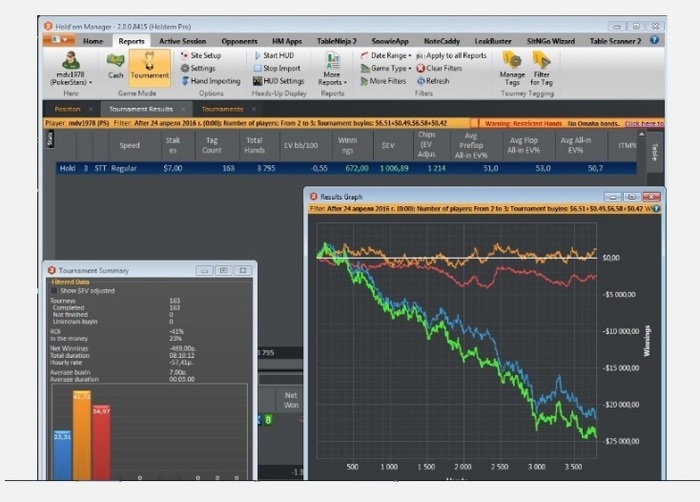700x502 pixels.
Task: Open the vertical Table side panel tab
Action: pyautogui.click(x=655, y=152)
